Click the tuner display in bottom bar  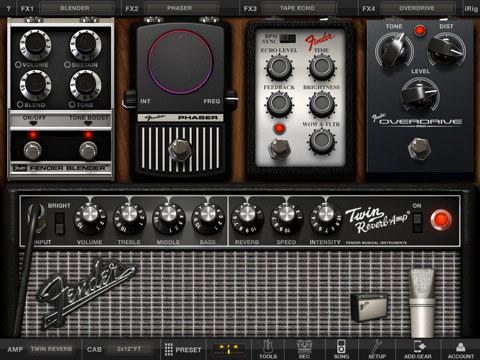click(229, 350)
